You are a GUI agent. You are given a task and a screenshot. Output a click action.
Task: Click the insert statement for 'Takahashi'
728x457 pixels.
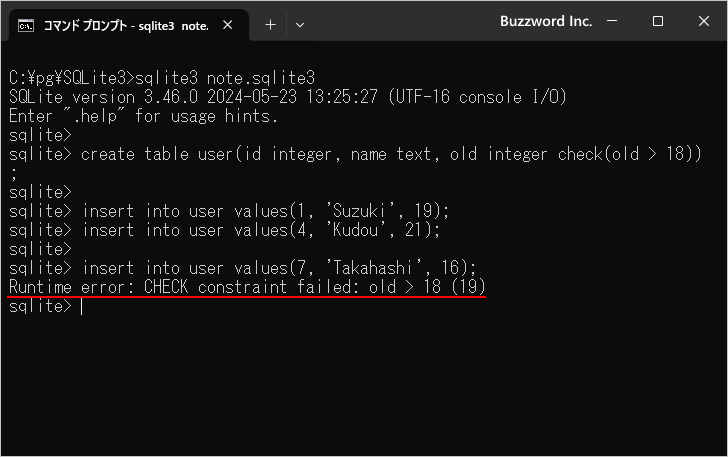[279, 268]
